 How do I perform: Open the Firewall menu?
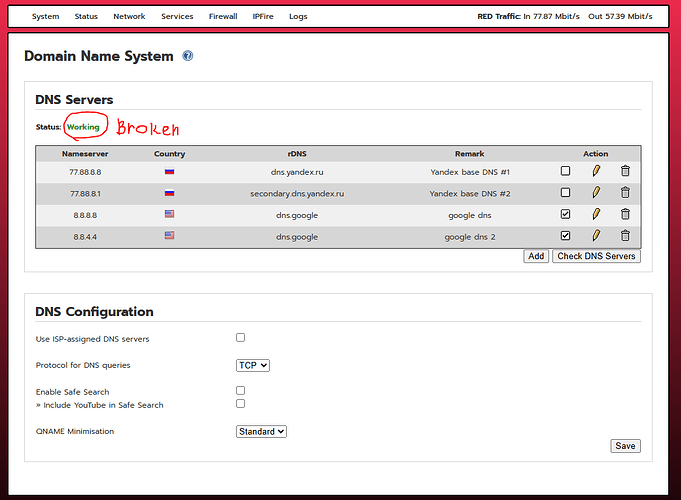pyautogui.click(x=223, y=17)
